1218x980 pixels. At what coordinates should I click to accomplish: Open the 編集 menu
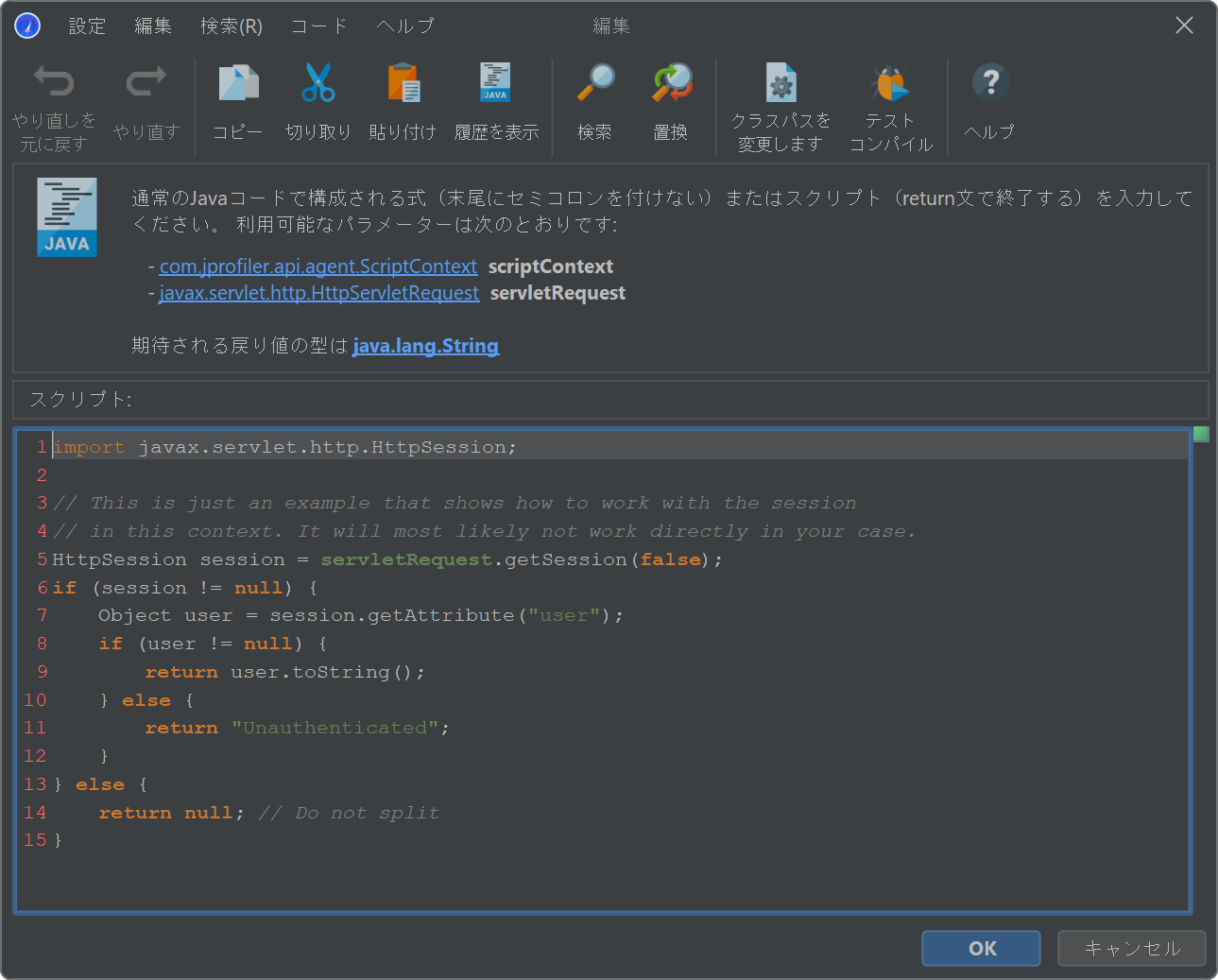(x=153, y=26)
